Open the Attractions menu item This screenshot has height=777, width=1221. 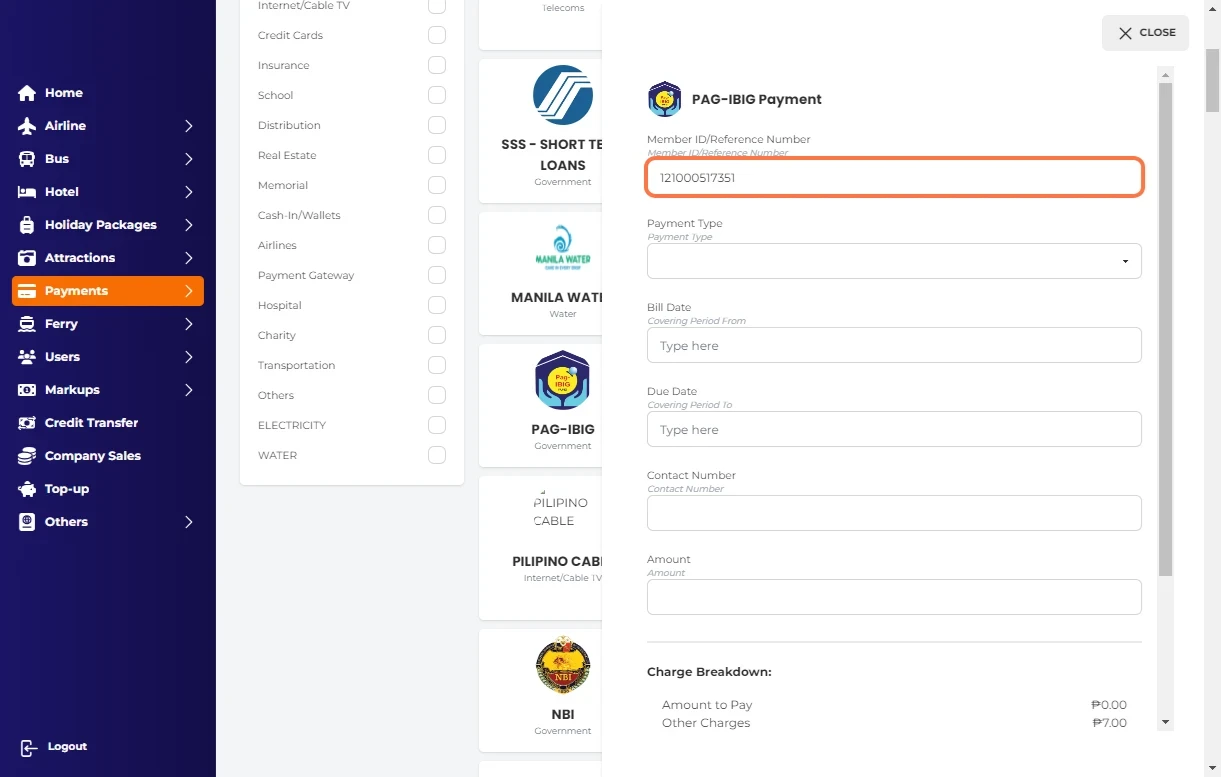[x=80, y=258]
